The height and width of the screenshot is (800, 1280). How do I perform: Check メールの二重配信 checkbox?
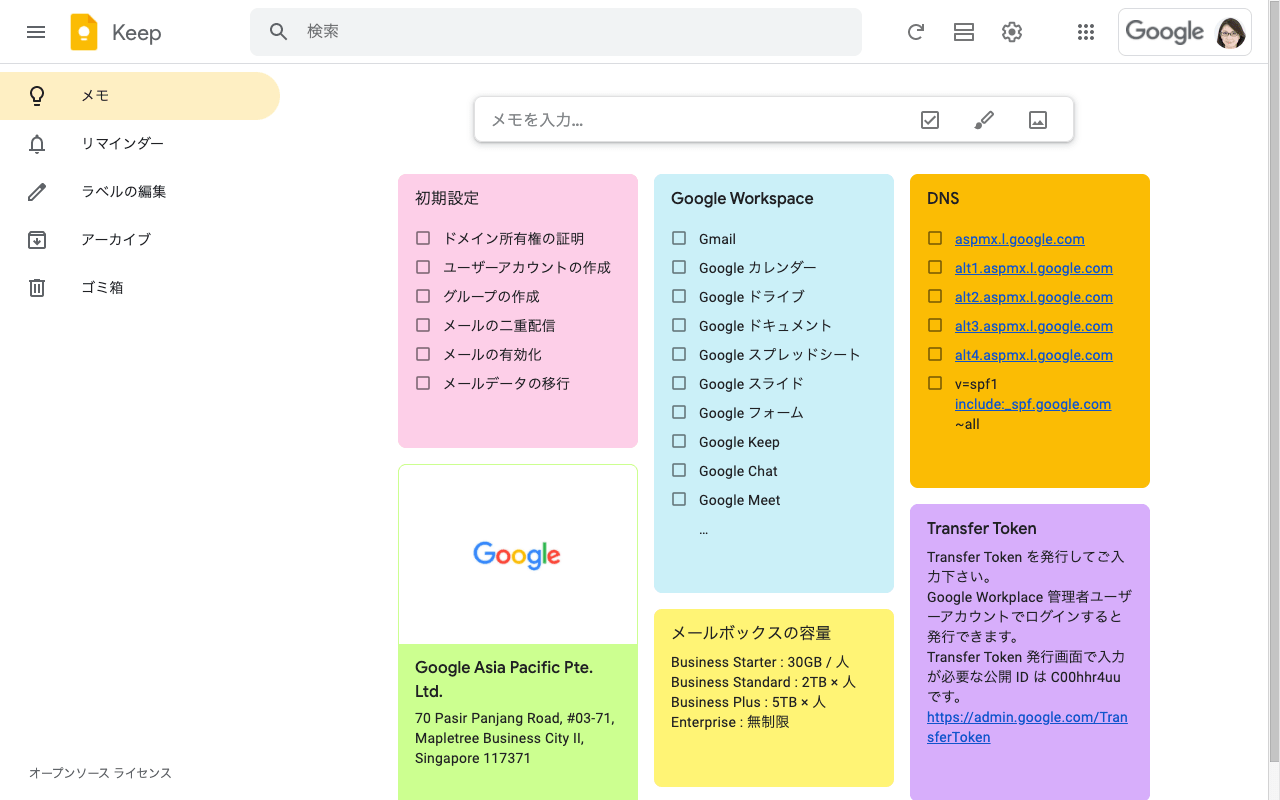423,325
